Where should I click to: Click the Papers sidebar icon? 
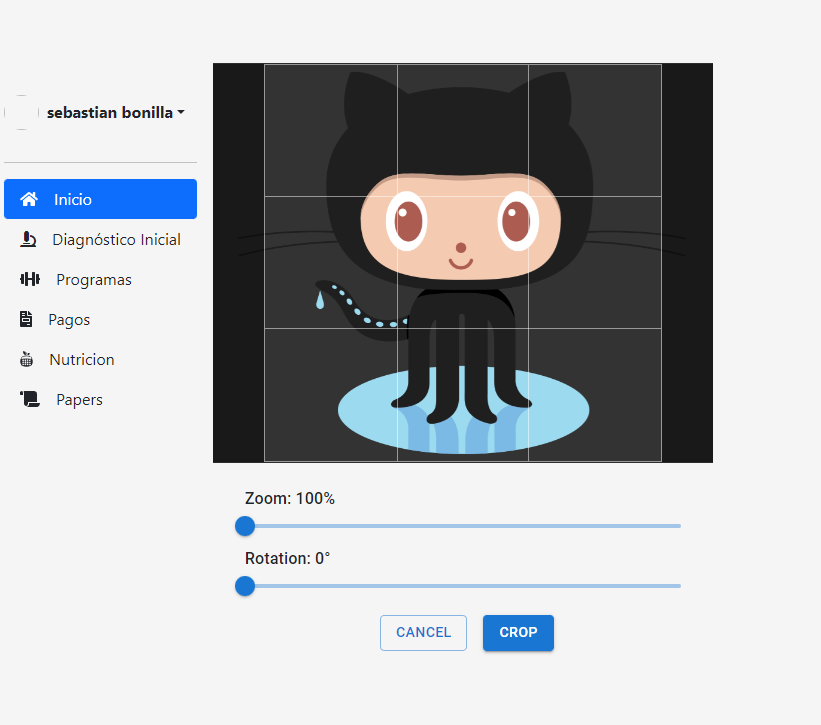(30, 399)
